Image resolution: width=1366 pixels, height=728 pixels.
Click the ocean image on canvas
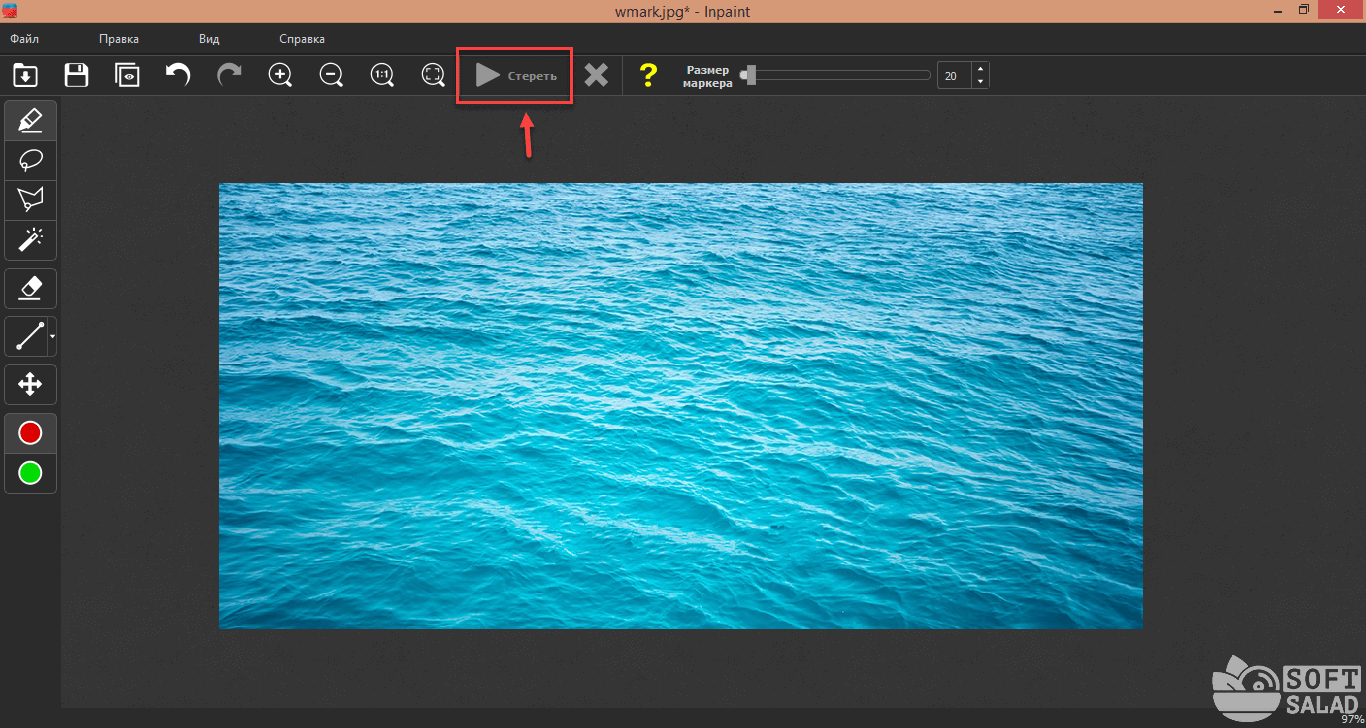pyautogui.click(x=680, y=405)
